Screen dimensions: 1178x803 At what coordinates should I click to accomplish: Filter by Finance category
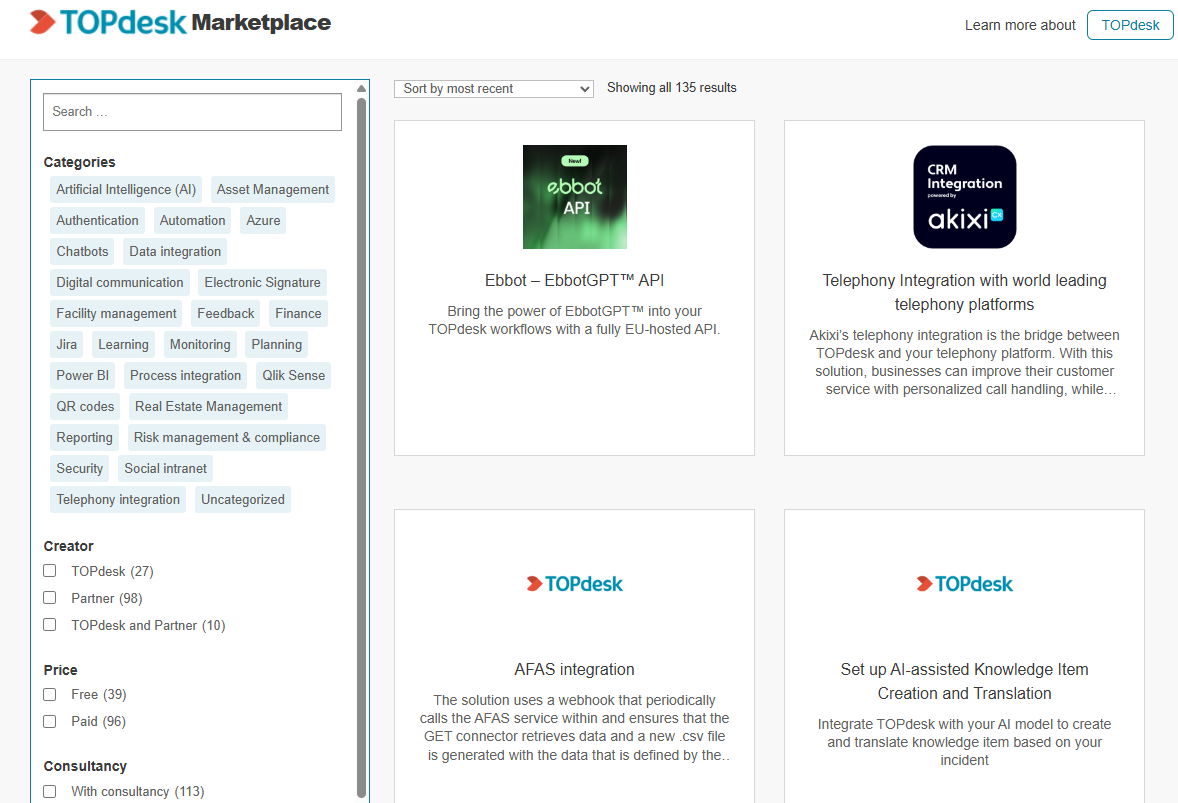298,313
